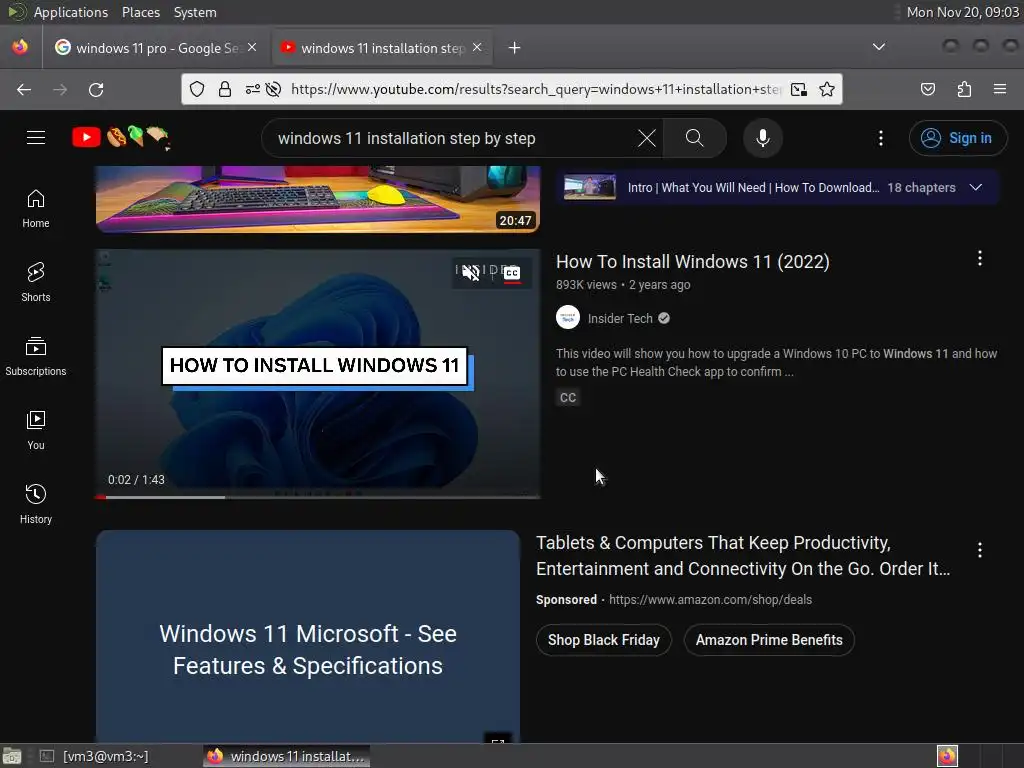The width and height of the screenshot is (1024, 768).
Task: Open Subscriptions in the sidebar
Action: (36, 356)
